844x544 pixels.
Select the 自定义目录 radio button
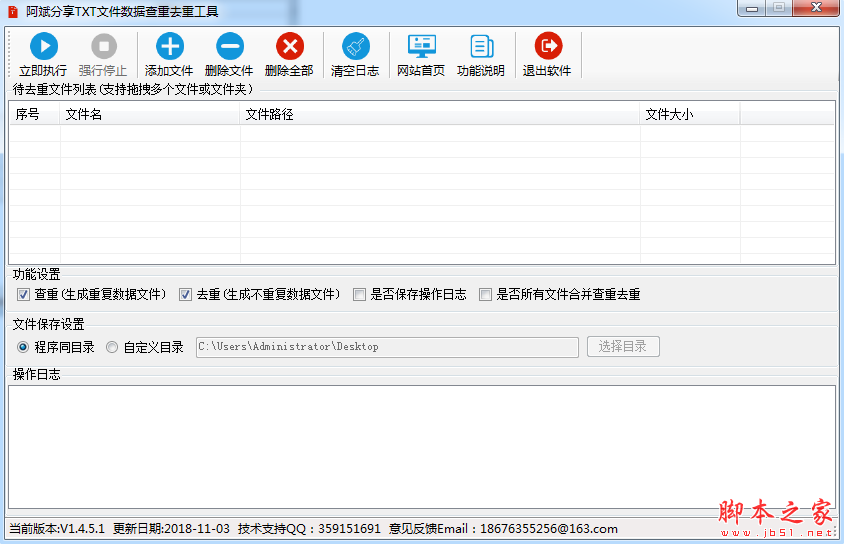[112, 347]
